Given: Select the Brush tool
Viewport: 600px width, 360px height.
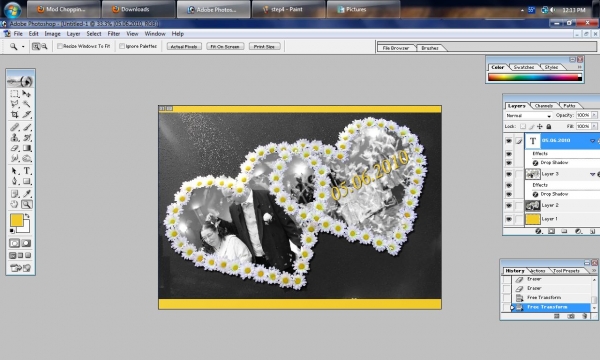Looking at the screenshot, I should tap(26, 127).
